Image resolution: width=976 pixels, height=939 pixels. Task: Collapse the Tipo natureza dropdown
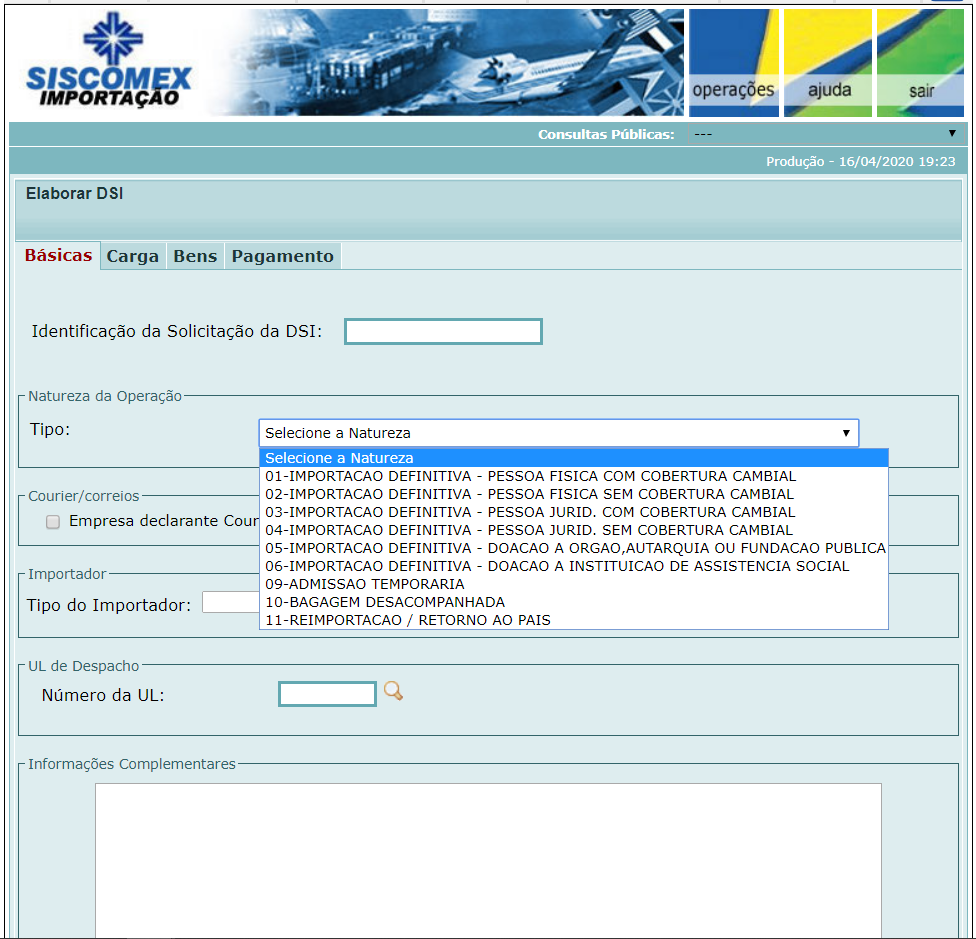(x=558, y=433)
